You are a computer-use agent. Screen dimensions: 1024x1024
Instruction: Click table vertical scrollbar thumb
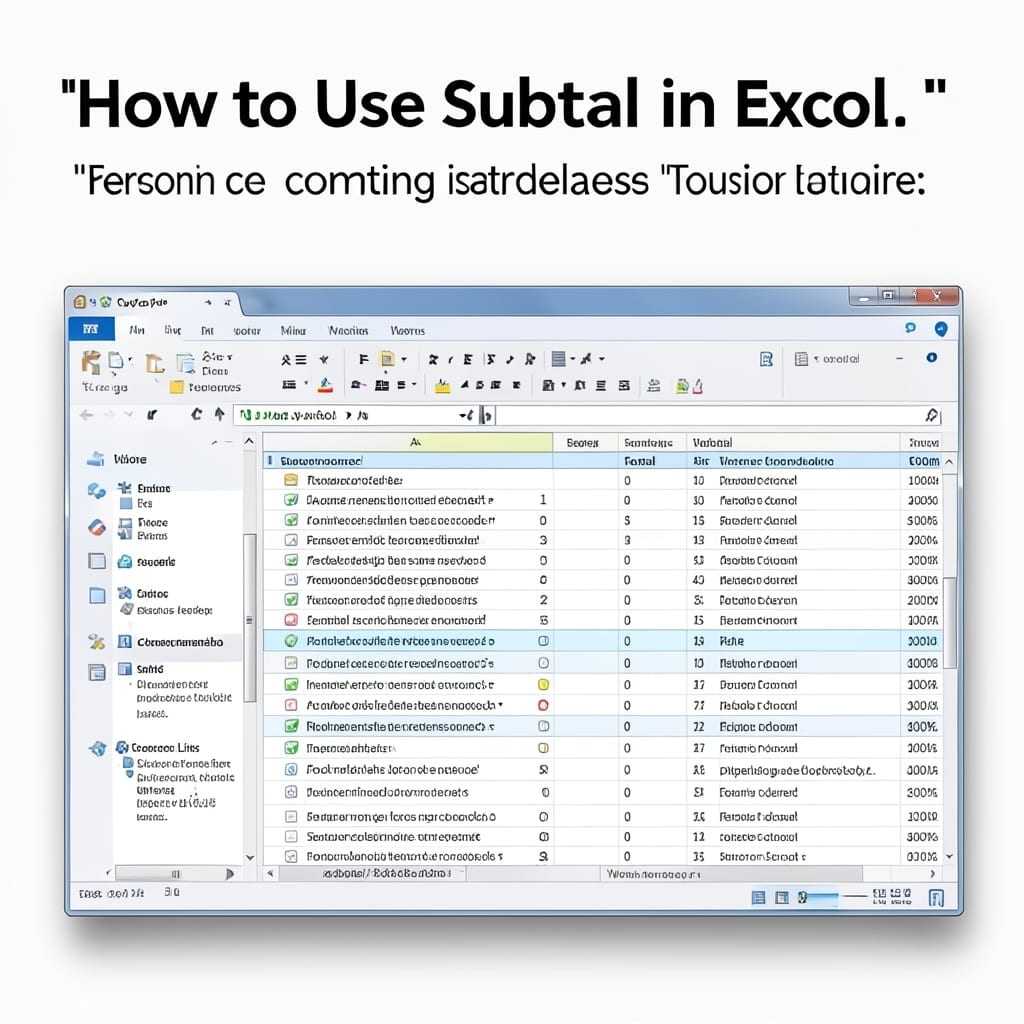(950, 622)
